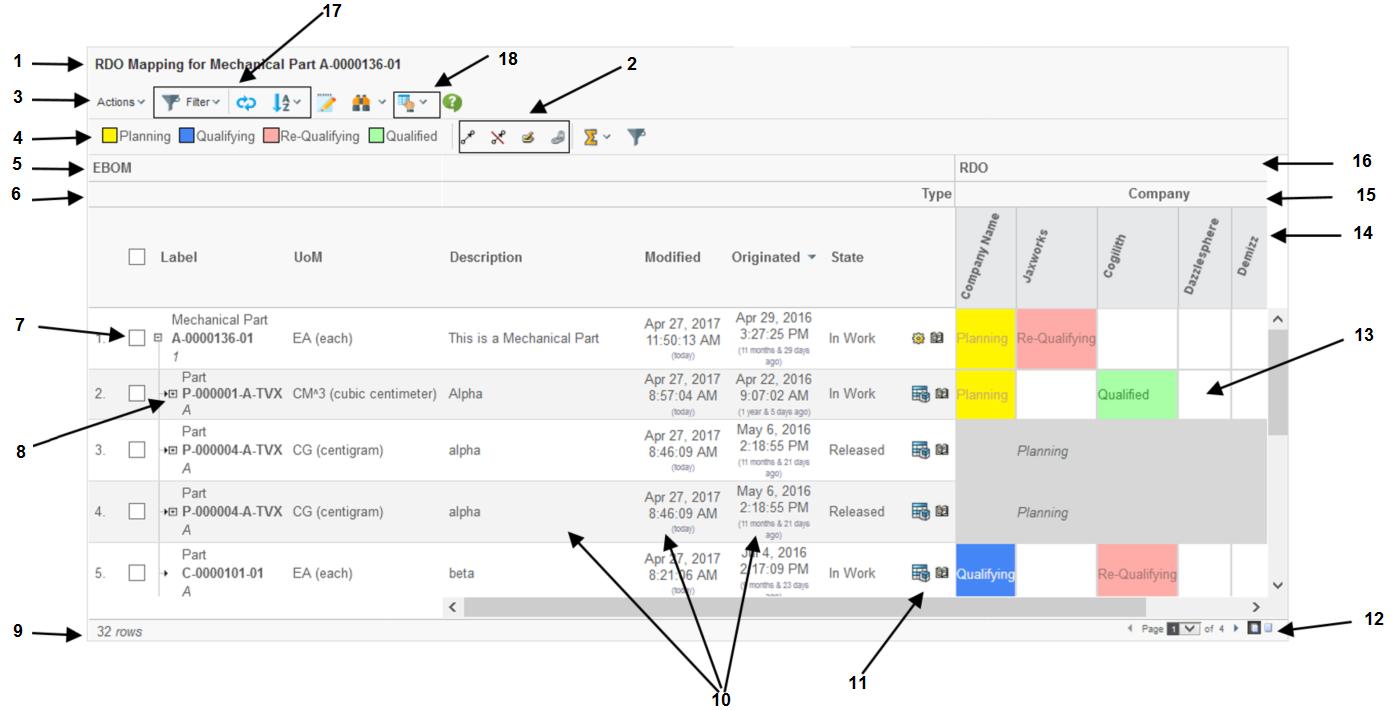
Task: Toggle the select-all checkbox in header
Action: point(137,257)
